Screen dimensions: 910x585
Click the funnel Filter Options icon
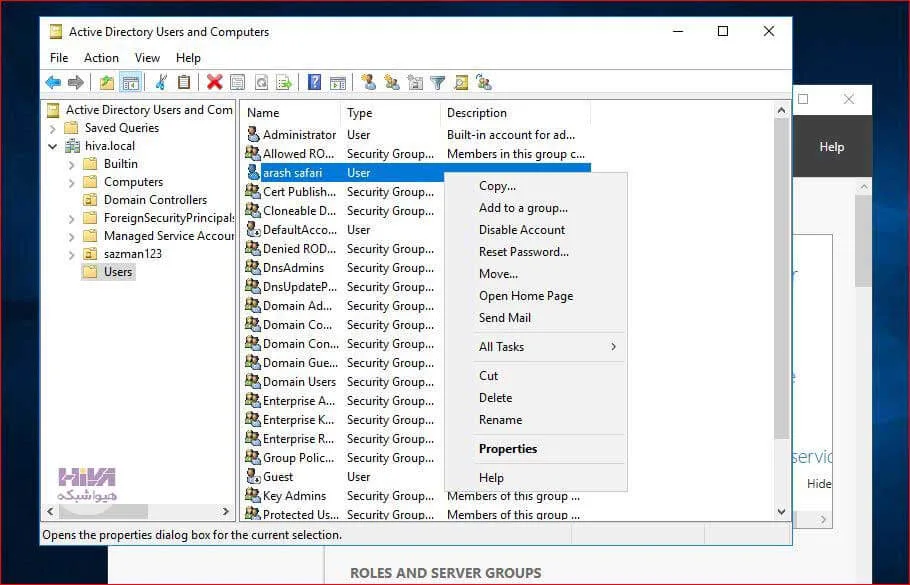click(438, 82)
